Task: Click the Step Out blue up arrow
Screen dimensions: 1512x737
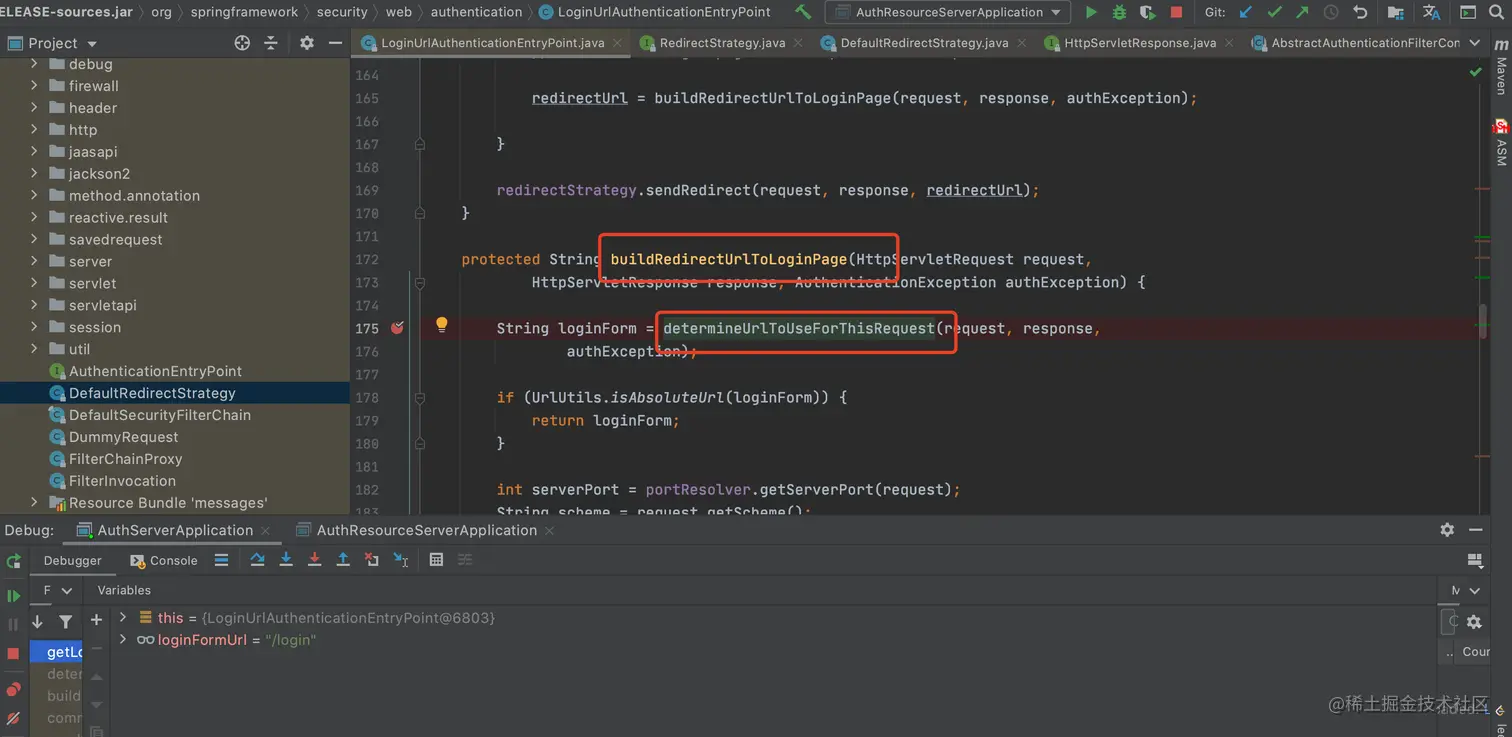Action: 343,560
